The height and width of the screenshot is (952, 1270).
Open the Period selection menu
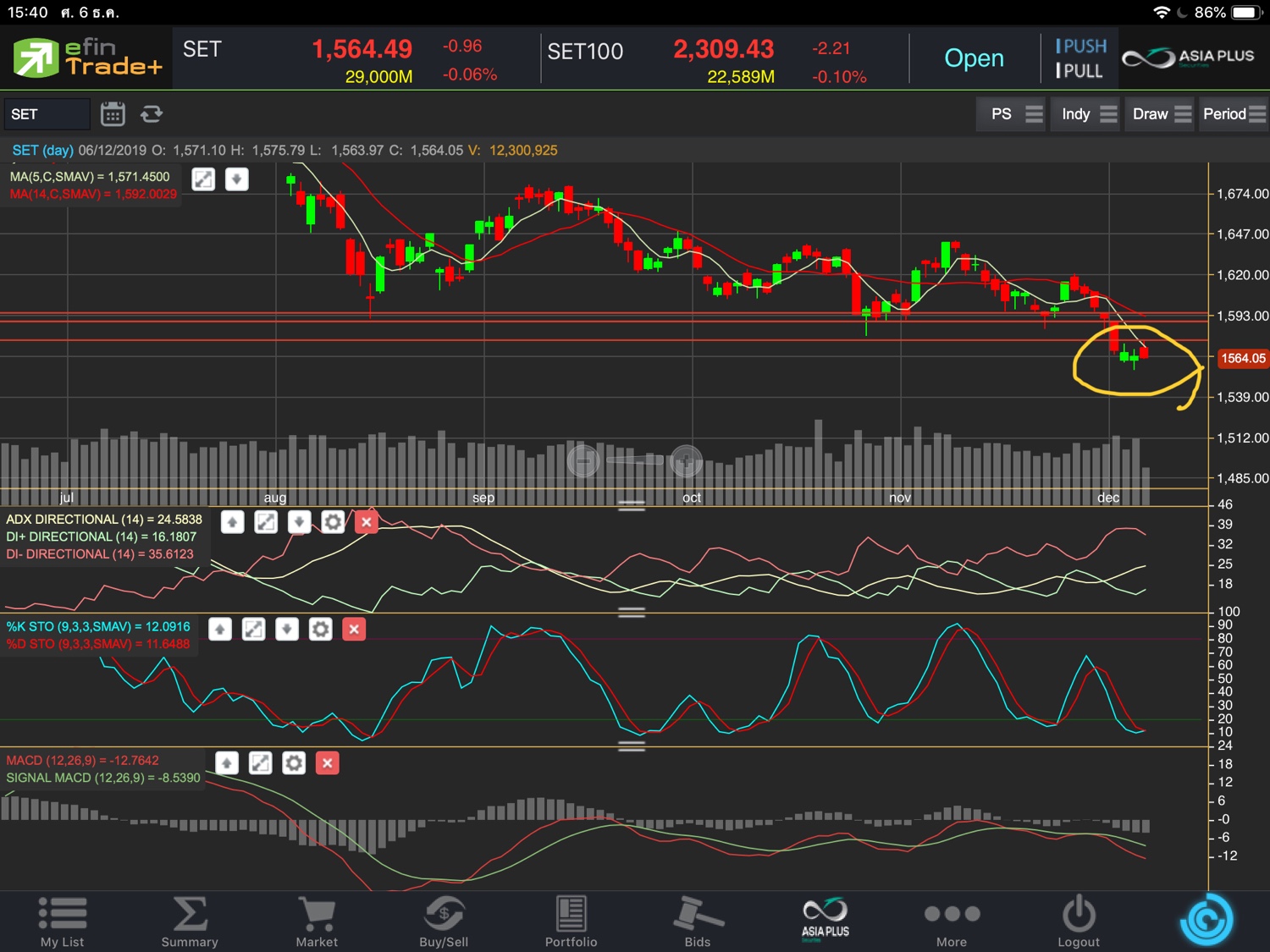click(1234, 114)
